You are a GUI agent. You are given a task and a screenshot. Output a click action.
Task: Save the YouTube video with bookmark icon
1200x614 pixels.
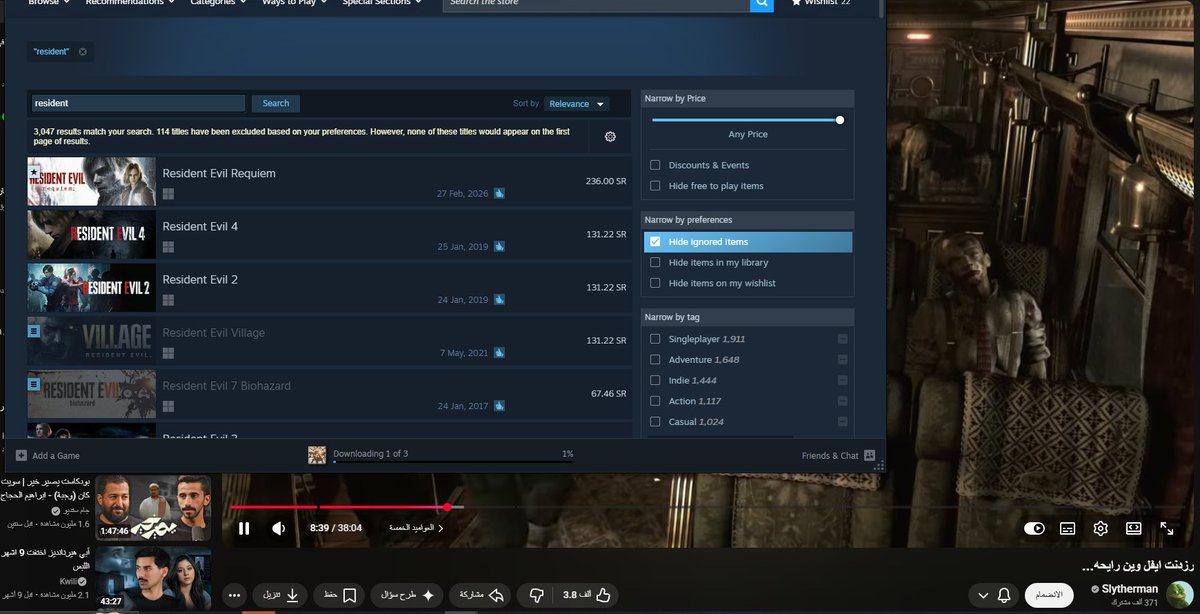pyautogui.click(x=341, y=595)
